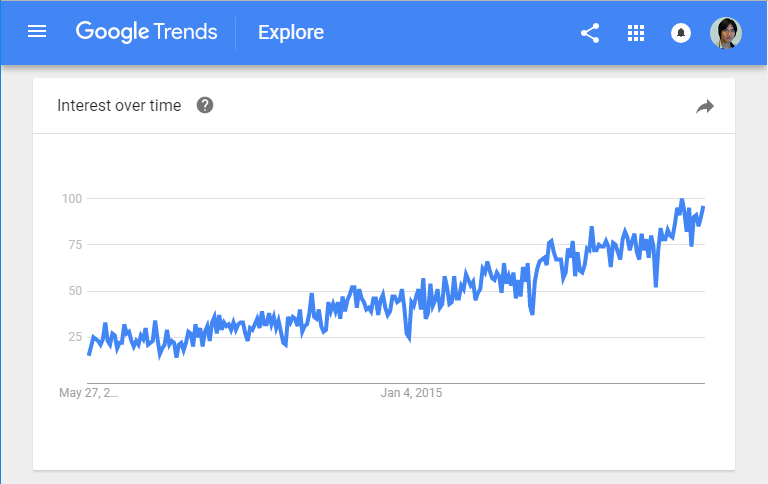Click the help question mark icon
768x484 pixels.
click(205, 105)
